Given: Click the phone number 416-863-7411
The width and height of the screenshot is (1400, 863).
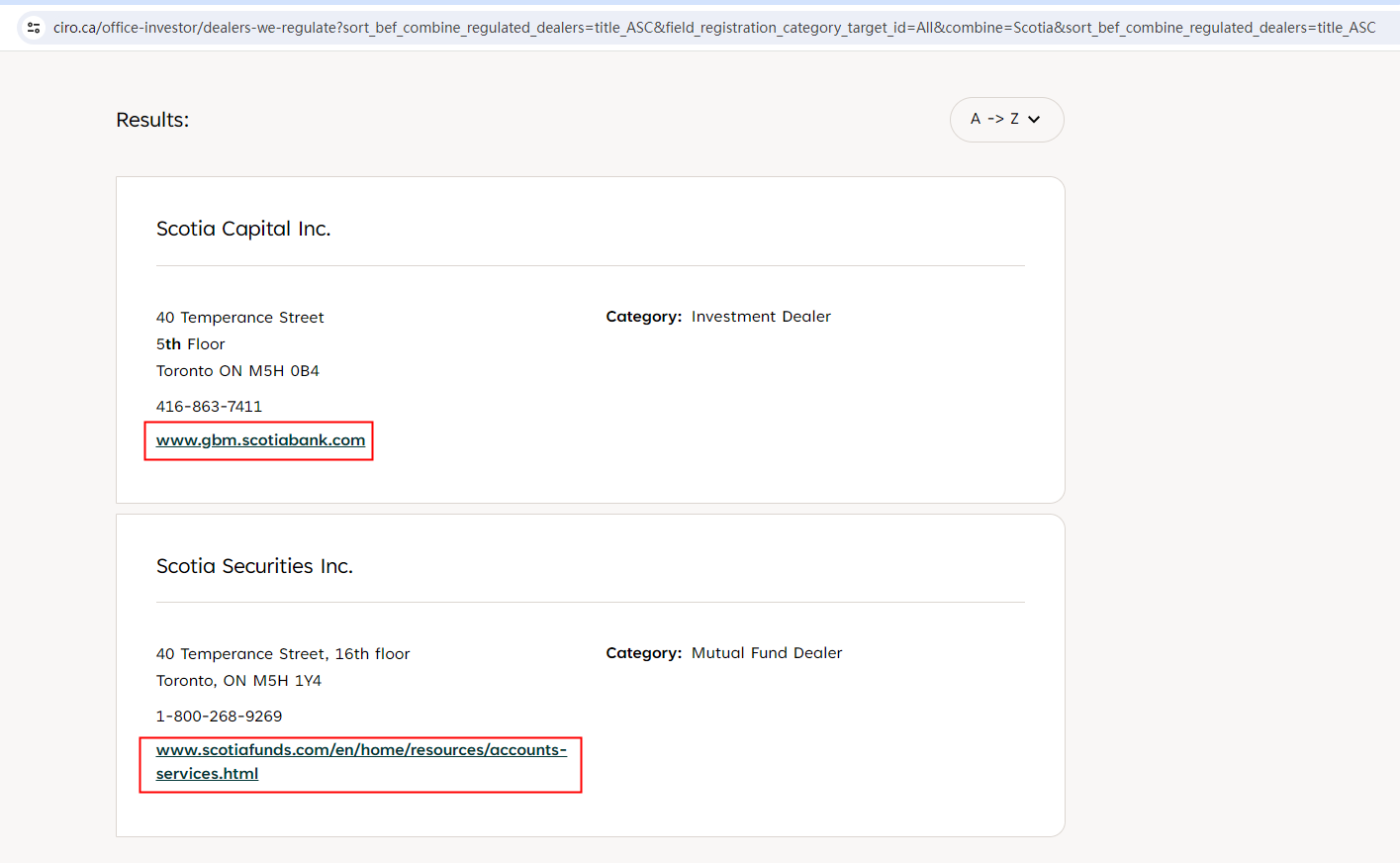Looking at the screenshot, I should coord(209,407).
